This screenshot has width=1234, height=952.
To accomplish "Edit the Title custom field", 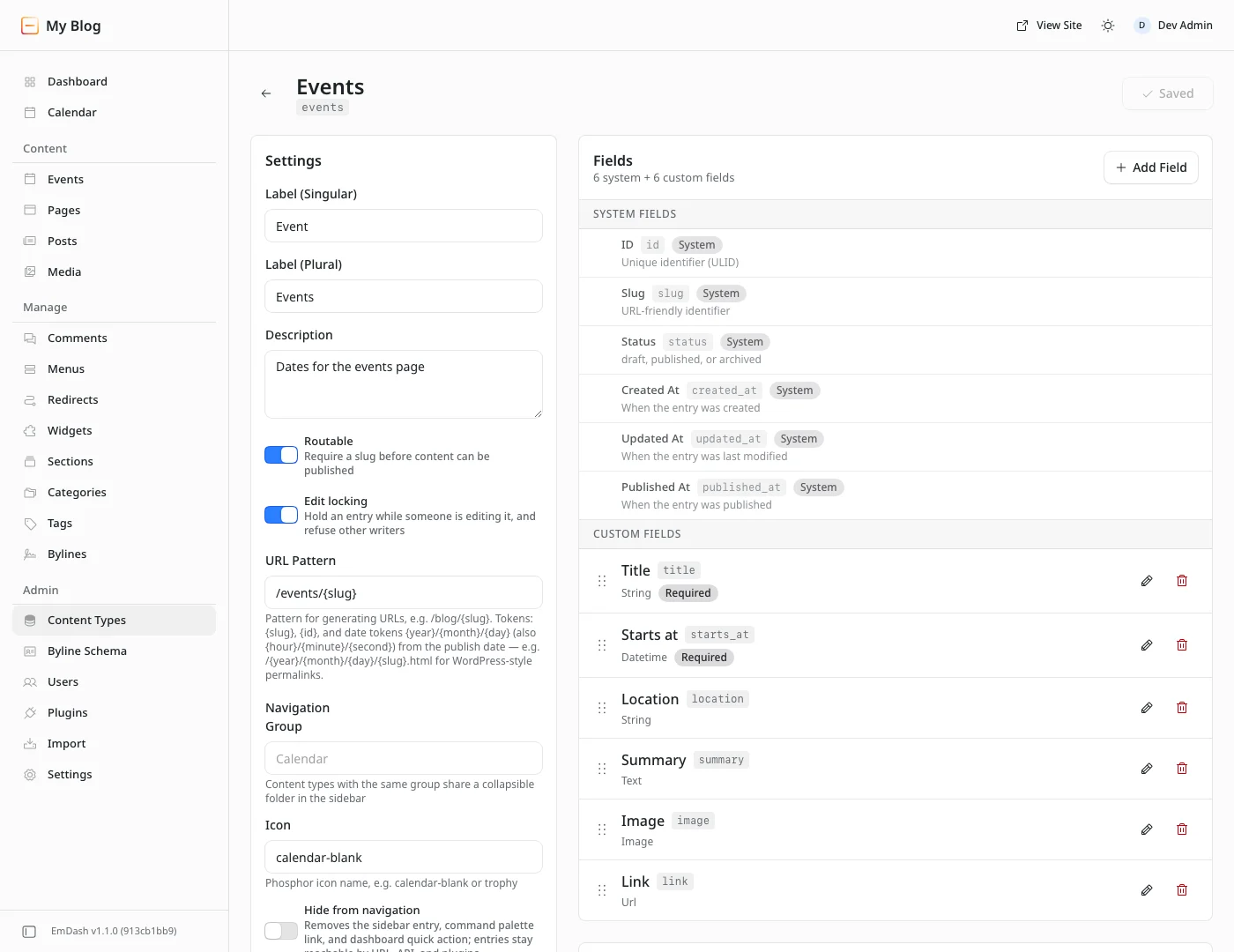I will (1147, 581).
